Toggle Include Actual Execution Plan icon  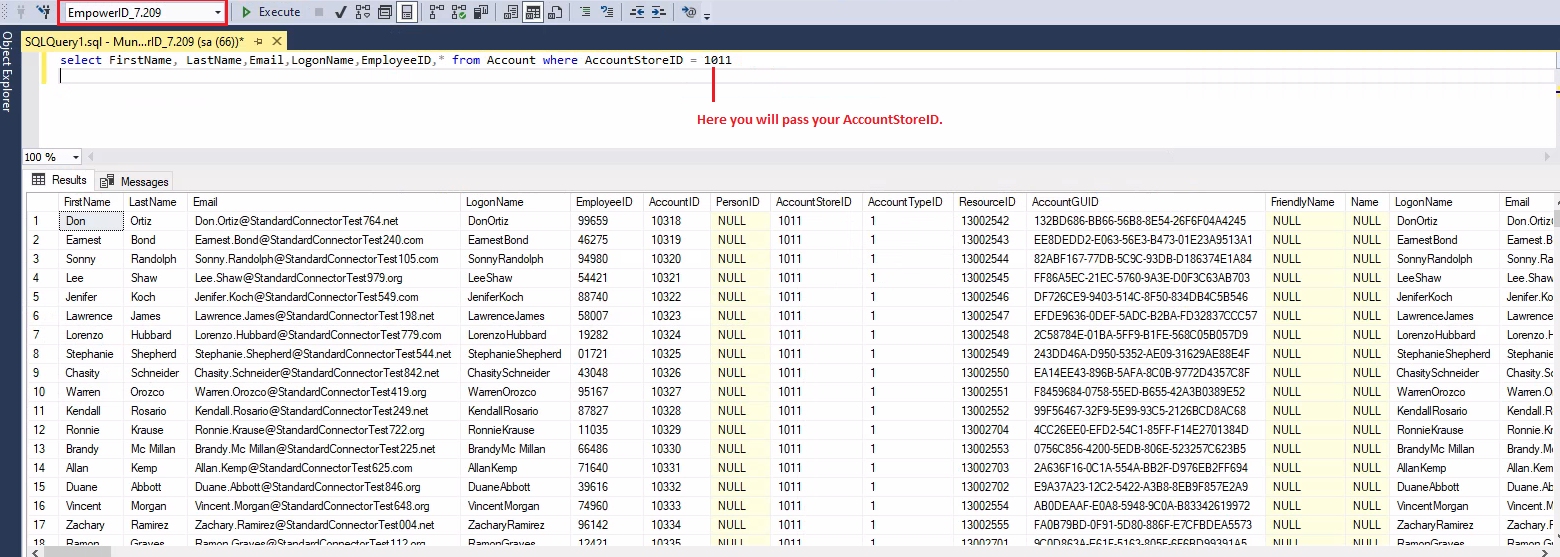point(437,12)
